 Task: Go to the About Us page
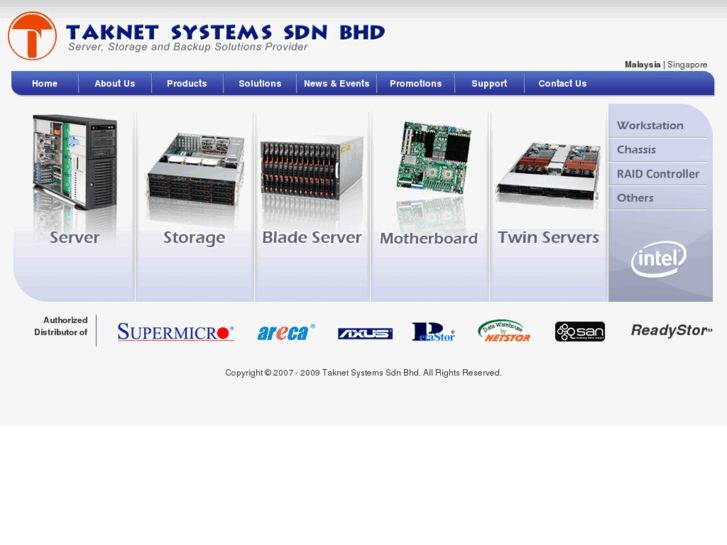[x=115, y=83]
